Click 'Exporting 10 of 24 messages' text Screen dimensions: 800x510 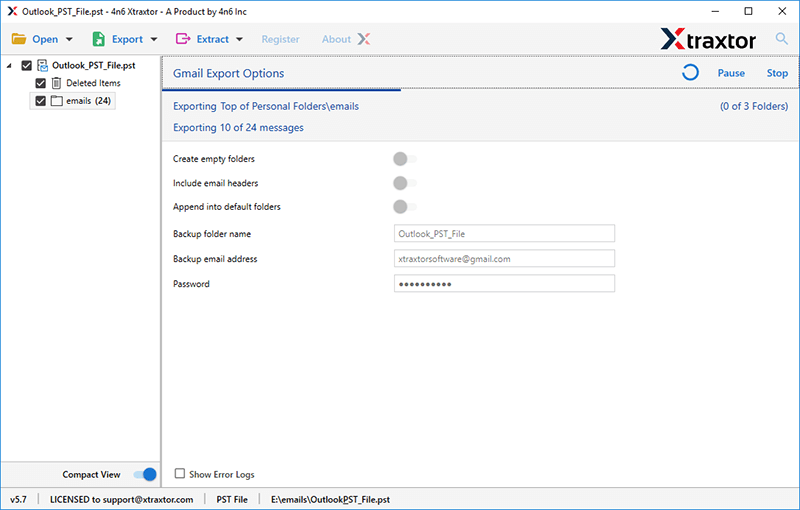pos(238,128)
